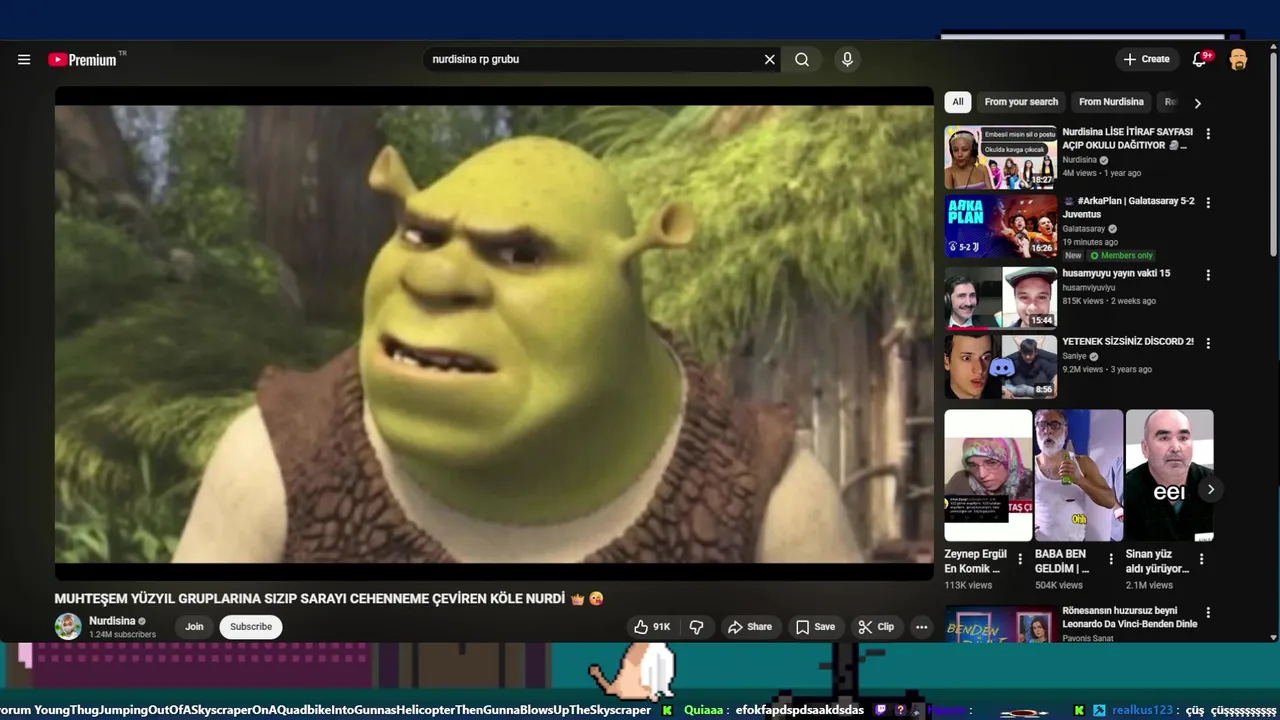Click the Members only badge
This screenshot has width=1280, height=720.
tap(1121, 255)
